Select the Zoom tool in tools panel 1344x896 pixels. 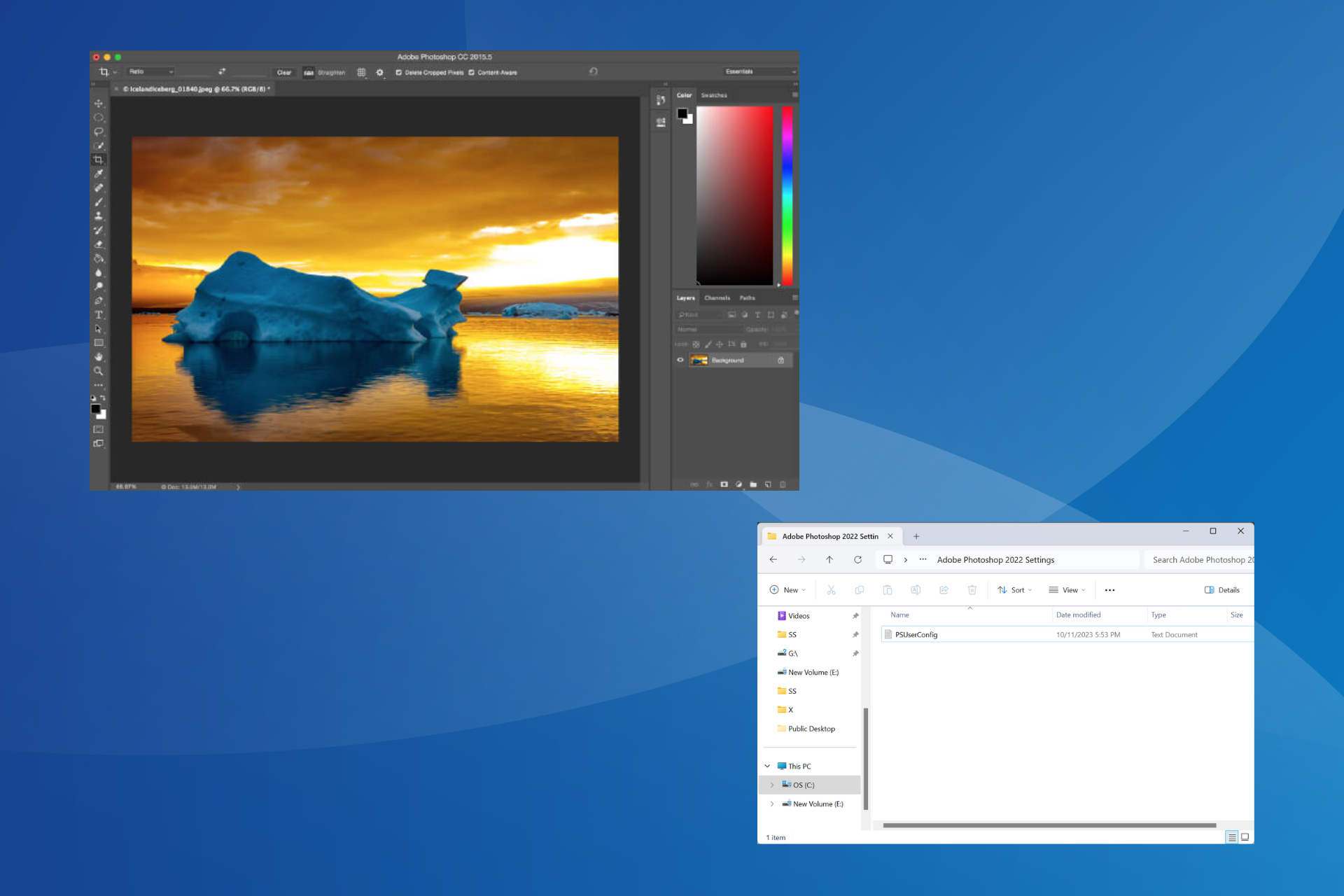click(99, 371)
